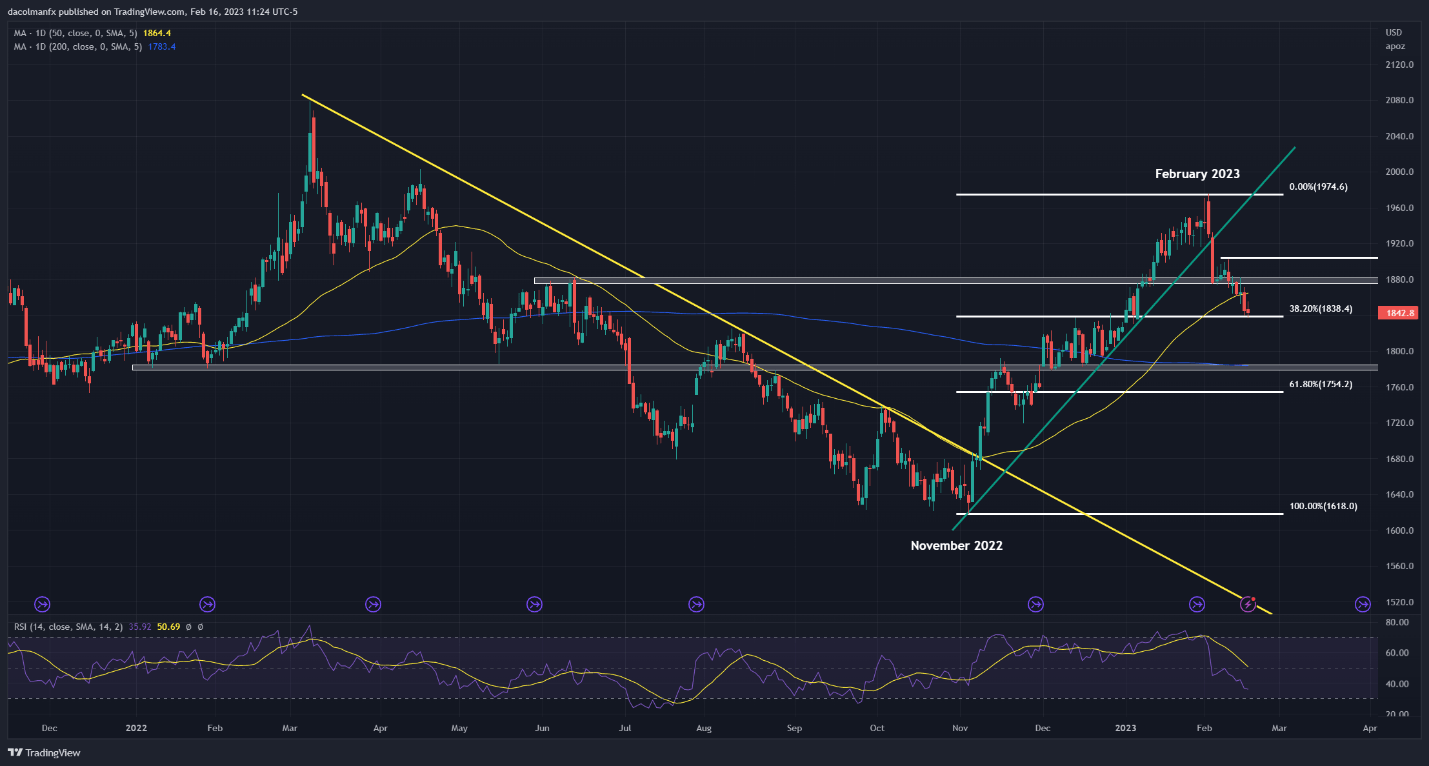Click the lightning-bolt event marker in mid-February 2023
This screenshot has height=766, width=1429.
click(x=1248, y=604)
